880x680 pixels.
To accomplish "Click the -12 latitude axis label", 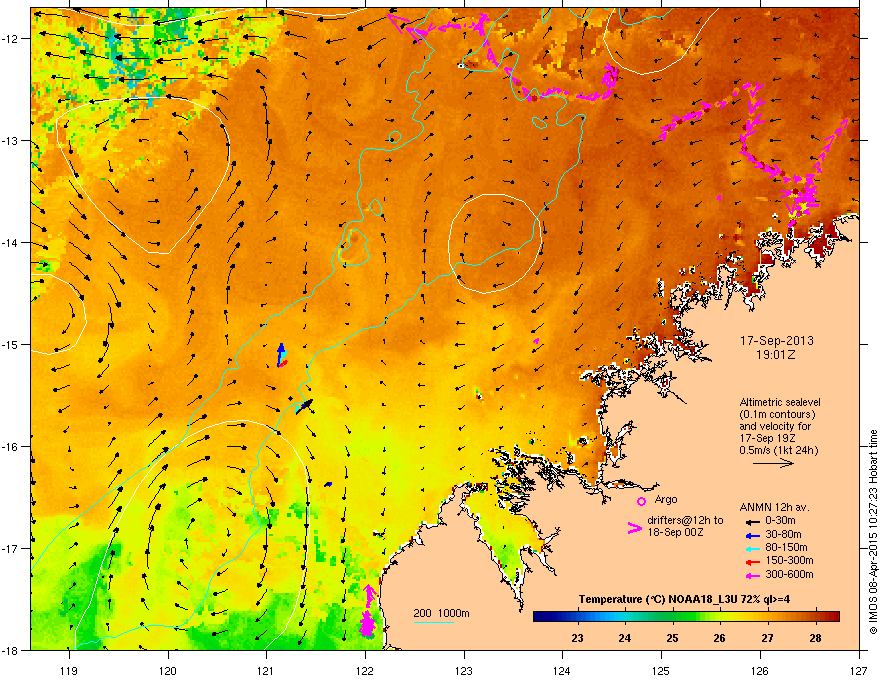I will [11, 39].
